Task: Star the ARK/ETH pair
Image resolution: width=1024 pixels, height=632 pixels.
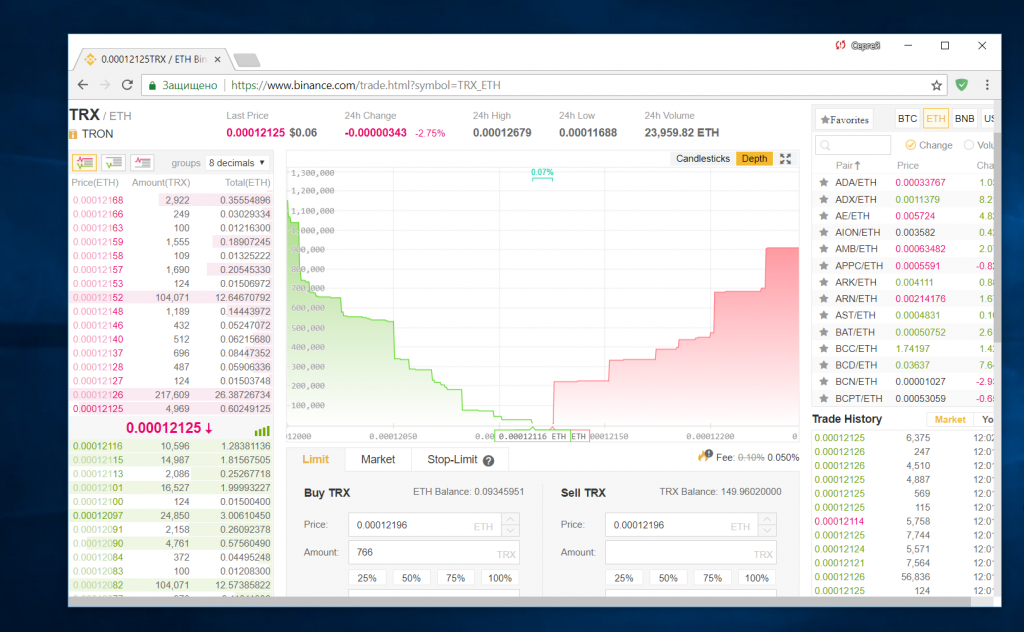Action: coord(824,282)
